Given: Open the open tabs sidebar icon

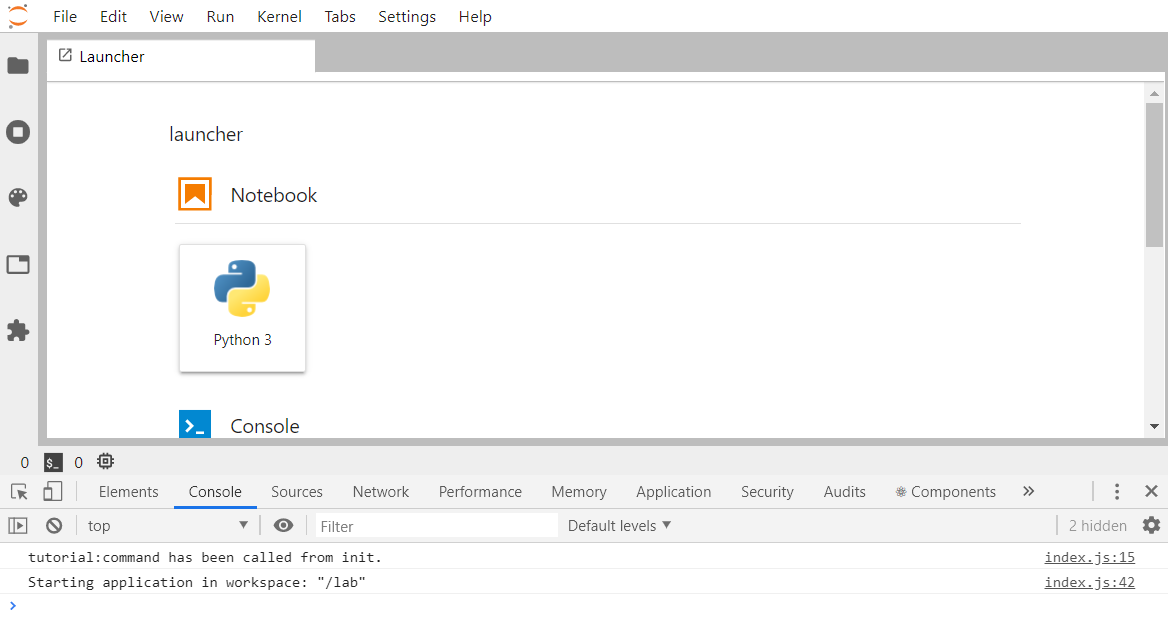Looking at the screenshot, I should [18, 264].
